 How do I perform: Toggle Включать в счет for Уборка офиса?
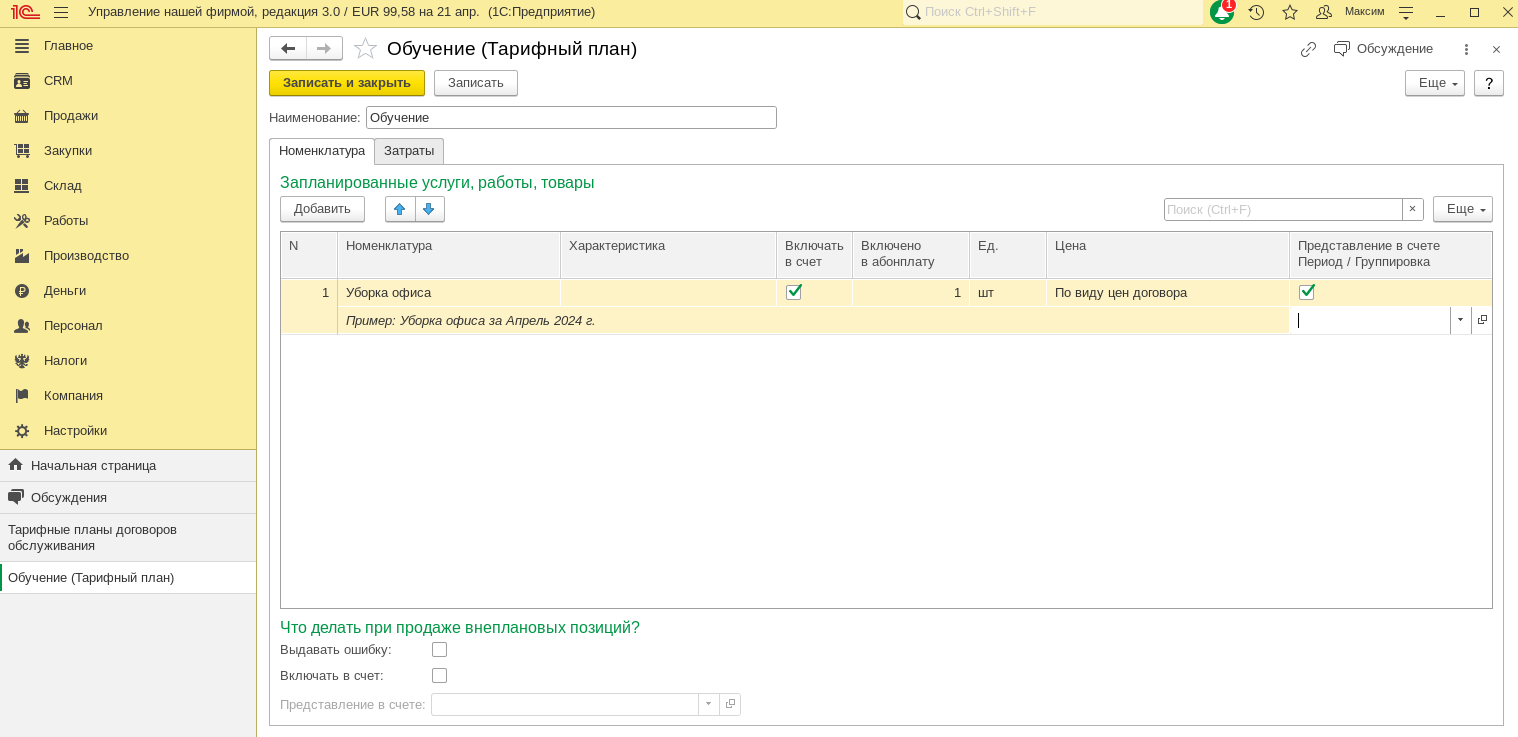click(x=794, y=292)
